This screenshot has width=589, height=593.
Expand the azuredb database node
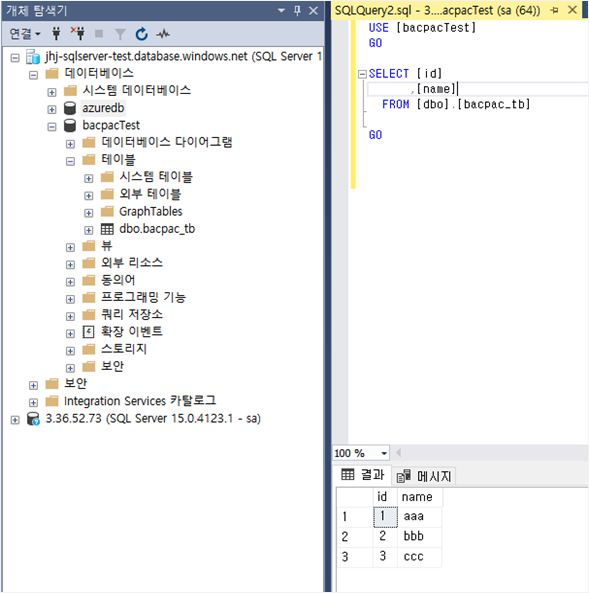pos(52,110)
